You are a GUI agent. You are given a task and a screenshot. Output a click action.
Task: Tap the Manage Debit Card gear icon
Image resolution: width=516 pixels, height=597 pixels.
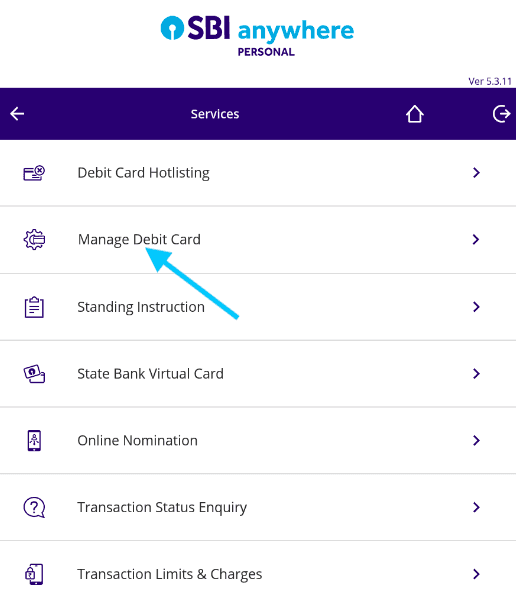(34, 239)
